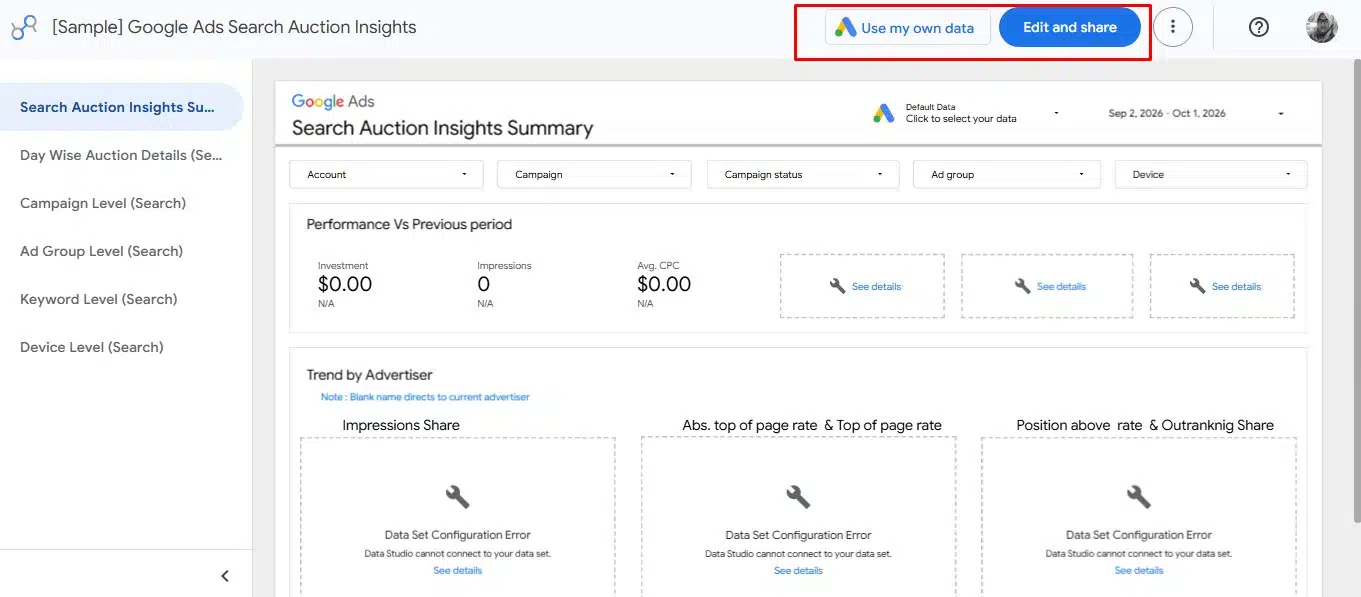Expand the Account filter dropdown
Image resolution: width=1361 pixels, height=597 pixels.
click(x=386, y=174)
